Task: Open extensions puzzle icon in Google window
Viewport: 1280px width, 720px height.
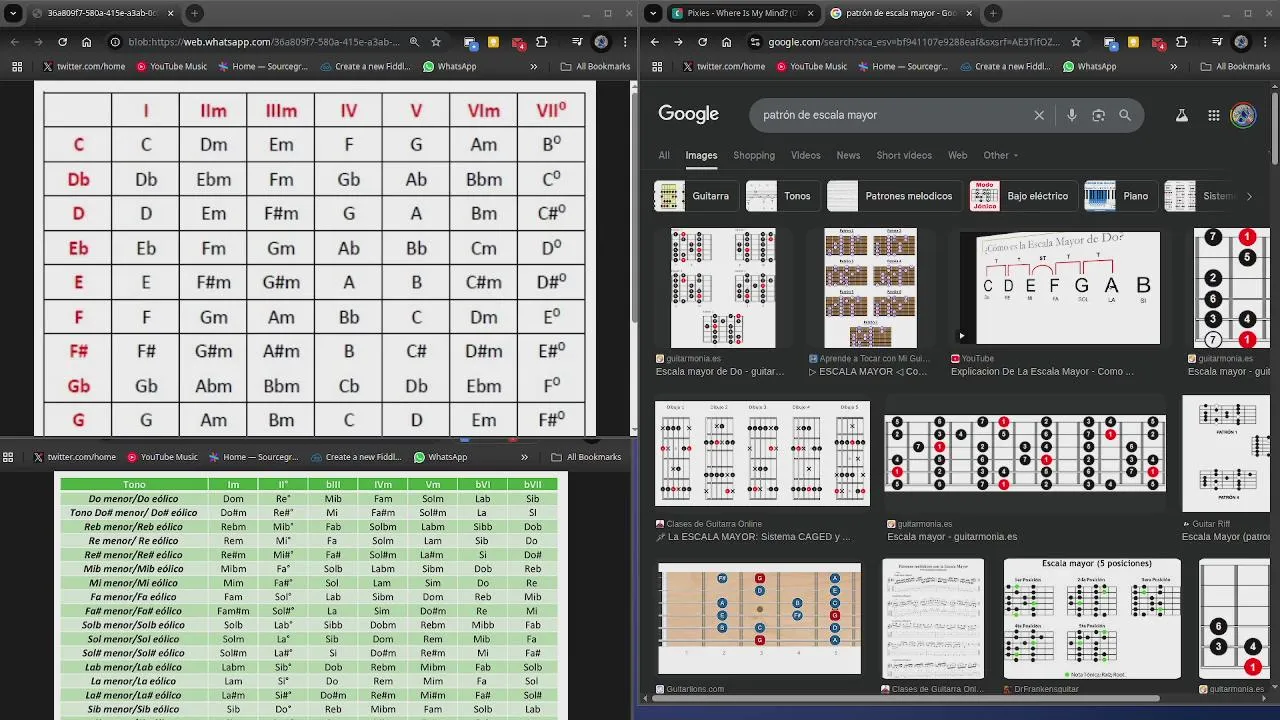Action: 1181,42
